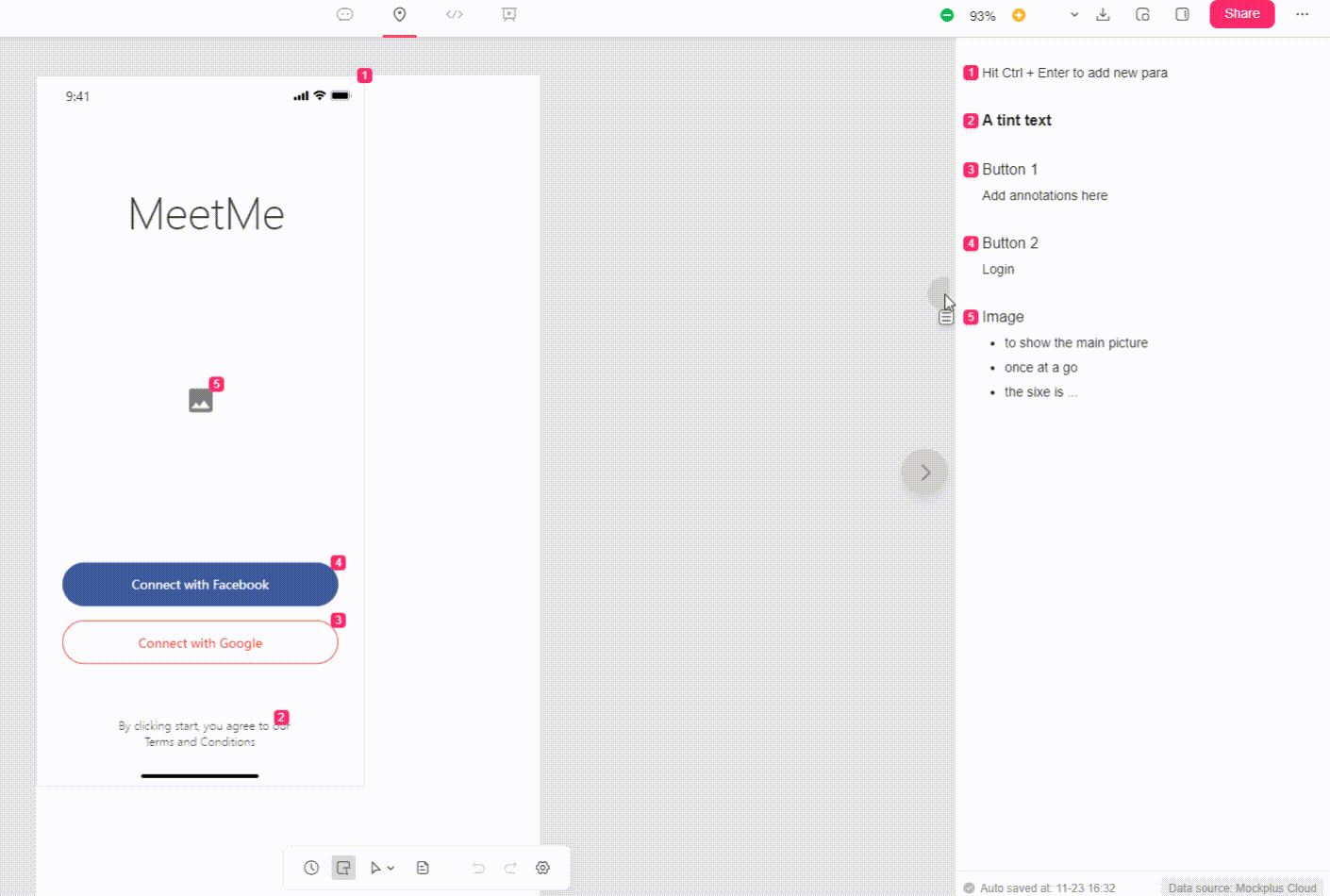Click the document notes icon in bottom toolbar
1330x896 pixels.
pos(423,868)
